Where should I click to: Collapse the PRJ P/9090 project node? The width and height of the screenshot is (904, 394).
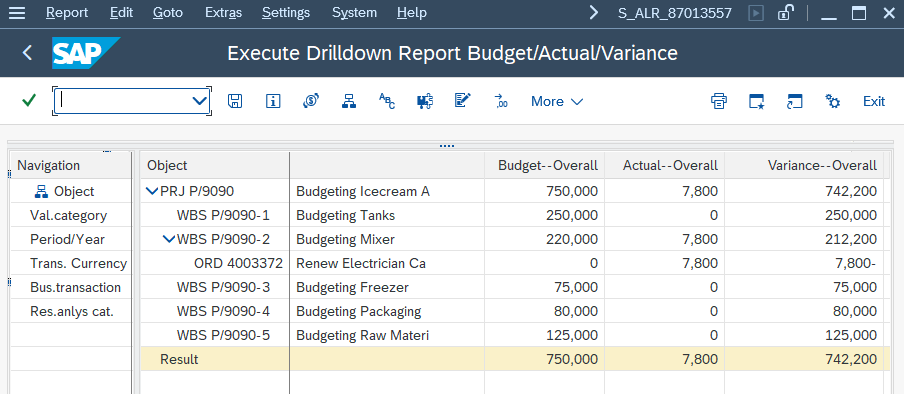[152, 192]
